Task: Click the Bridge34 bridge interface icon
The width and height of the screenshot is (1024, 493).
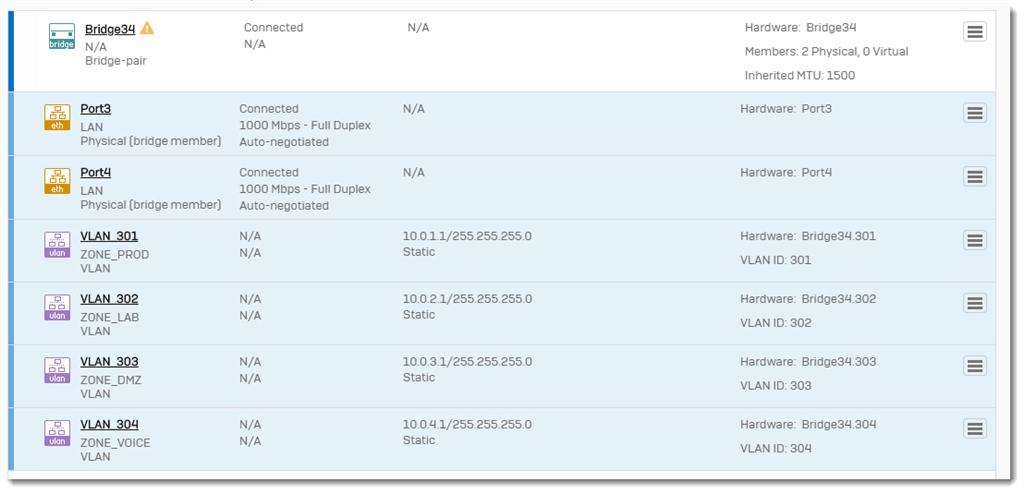Action: [61, 36]
